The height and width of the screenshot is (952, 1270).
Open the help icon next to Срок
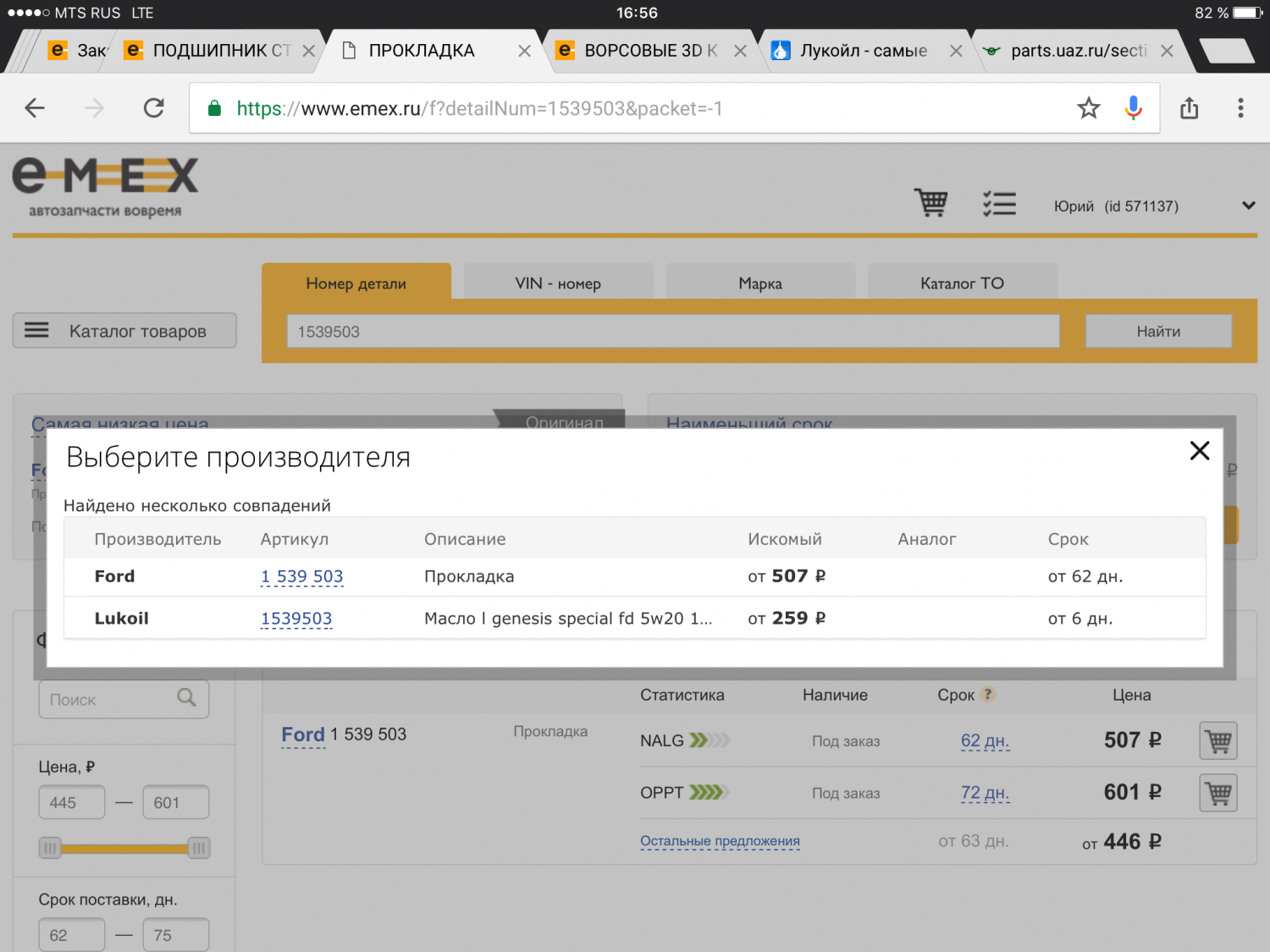[x=987, y=695]
